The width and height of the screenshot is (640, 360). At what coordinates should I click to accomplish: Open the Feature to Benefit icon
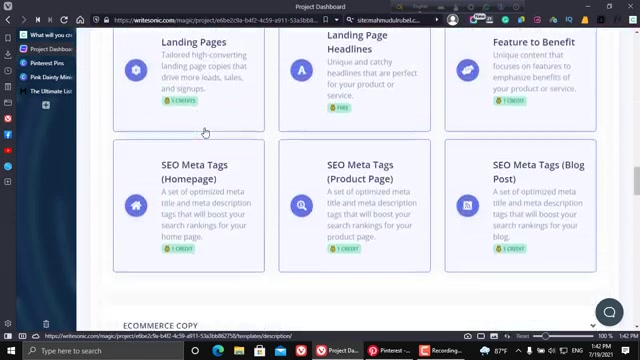tap(468, 70)
